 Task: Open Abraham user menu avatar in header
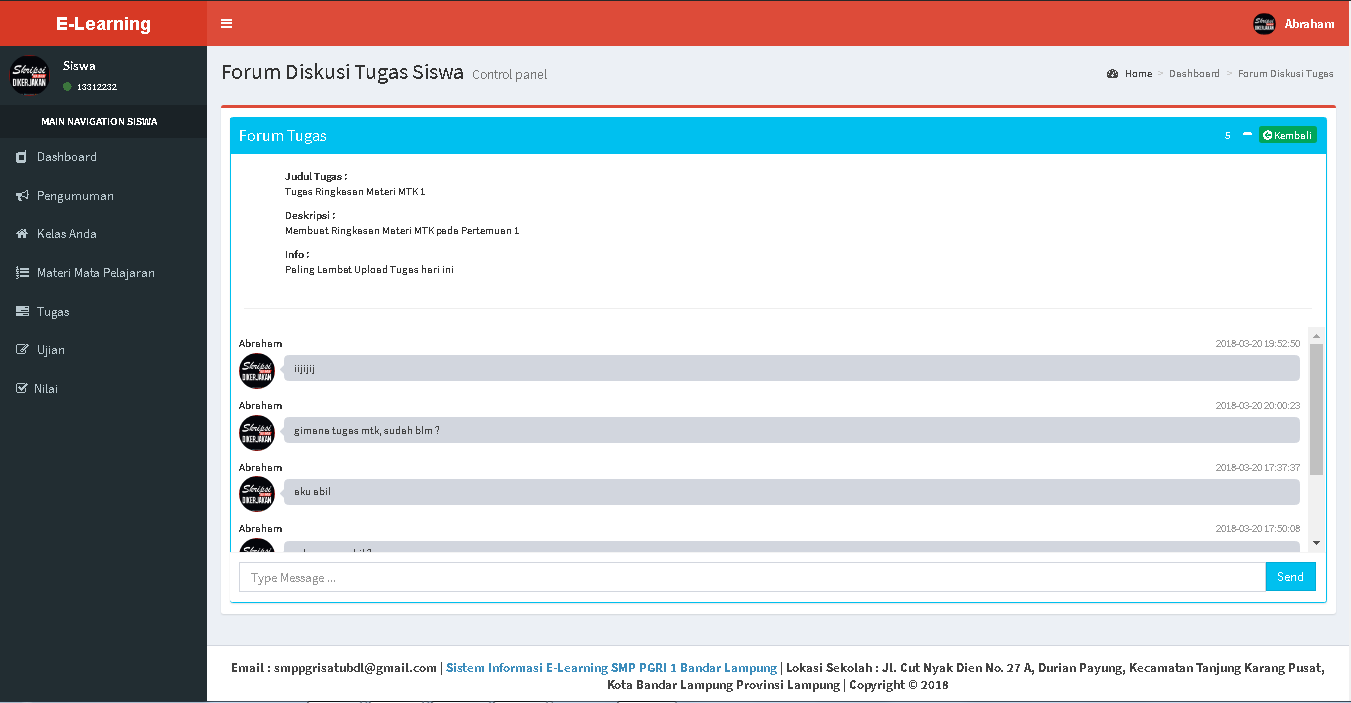(x=1264, y=24)
